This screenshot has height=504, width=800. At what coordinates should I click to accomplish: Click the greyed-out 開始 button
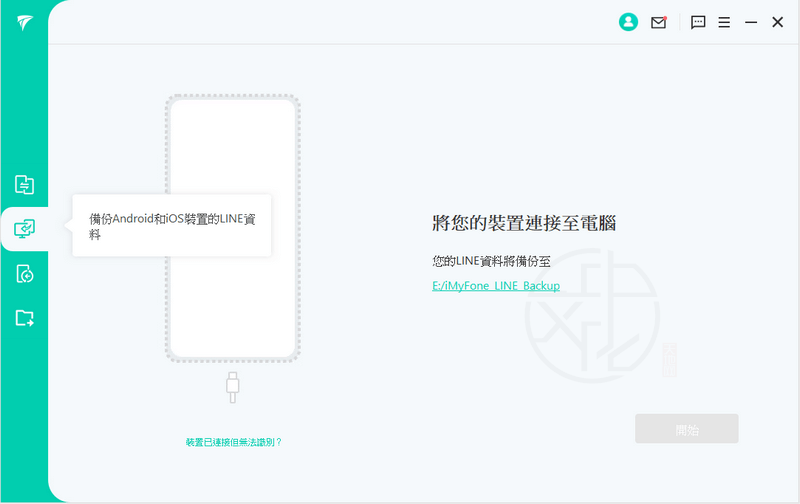(687, 429)
